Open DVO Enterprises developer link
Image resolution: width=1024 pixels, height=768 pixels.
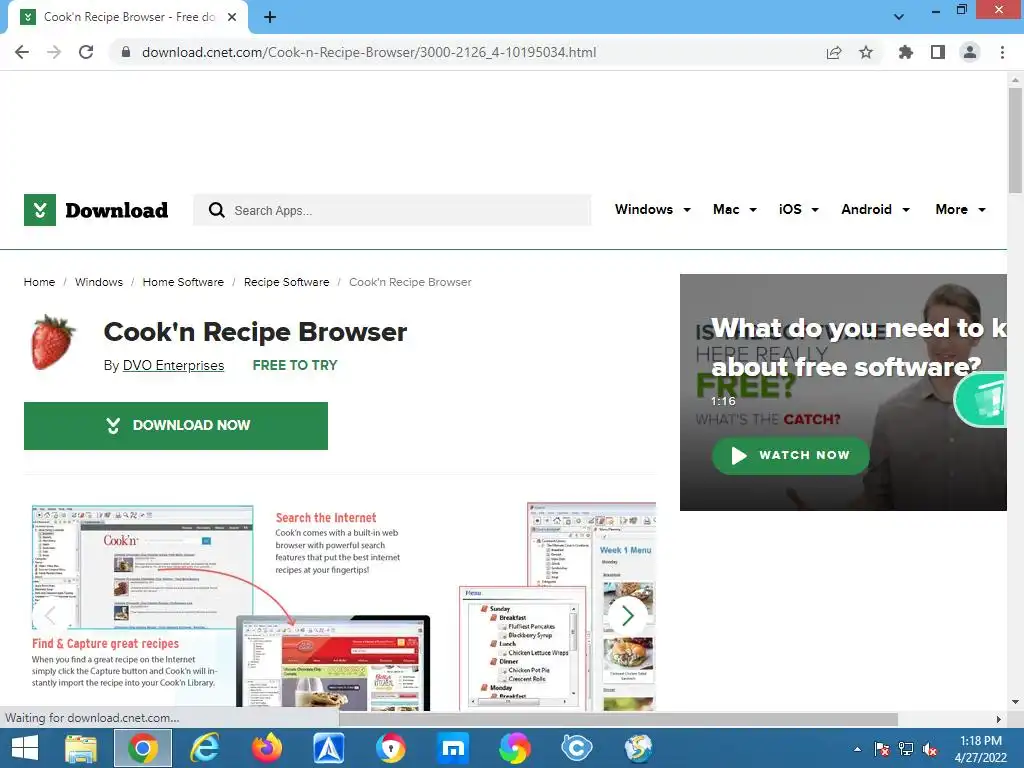click(x=173, y=366)
